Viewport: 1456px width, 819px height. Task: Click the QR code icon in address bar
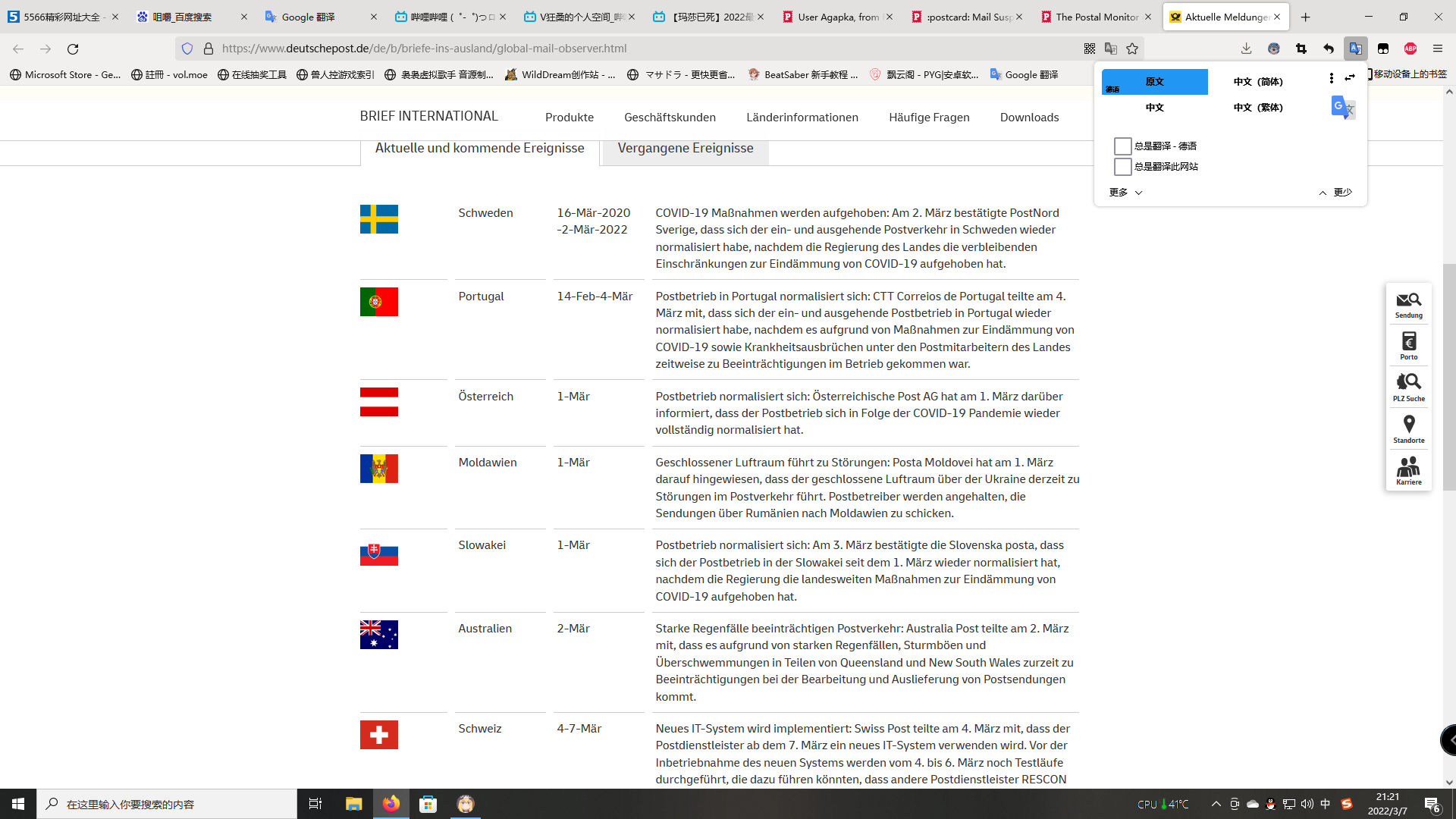1090,49
